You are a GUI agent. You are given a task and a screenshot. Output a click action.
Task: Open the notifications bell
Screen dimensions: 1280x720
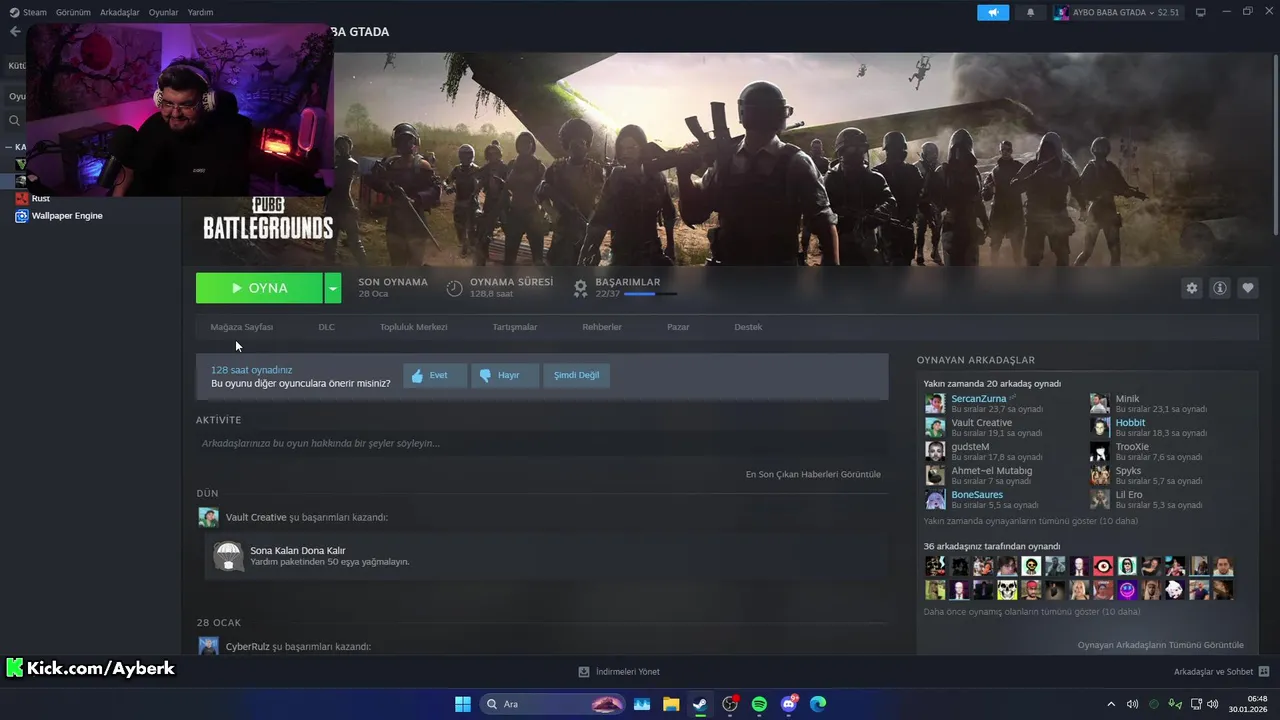point(1031,12)
